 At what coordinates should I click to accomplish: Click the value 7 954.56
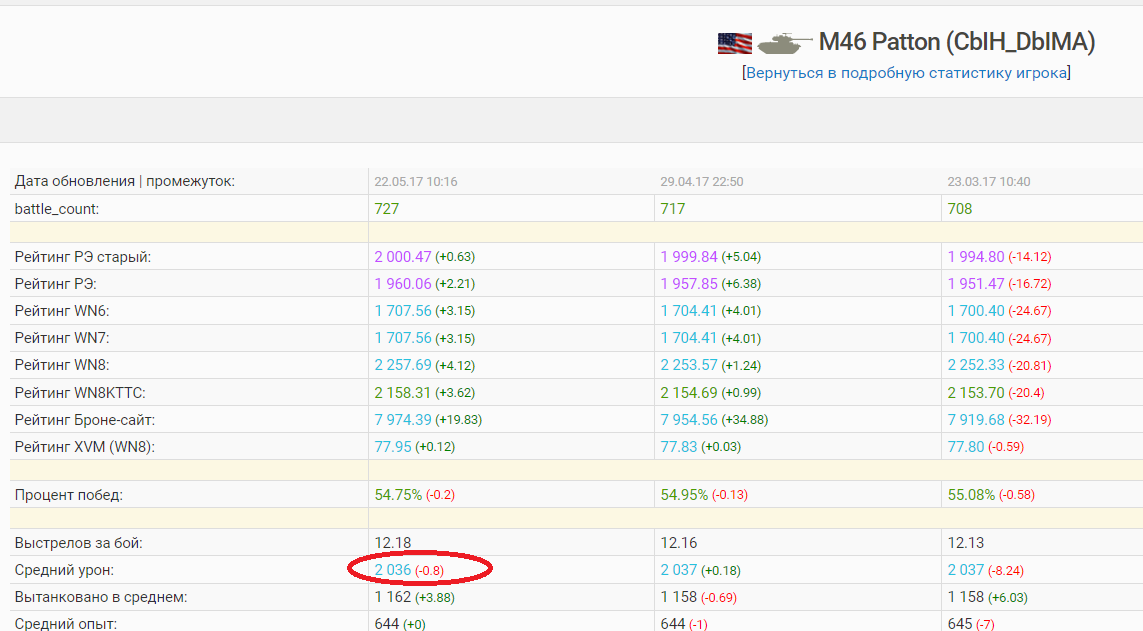pos(689,420)
